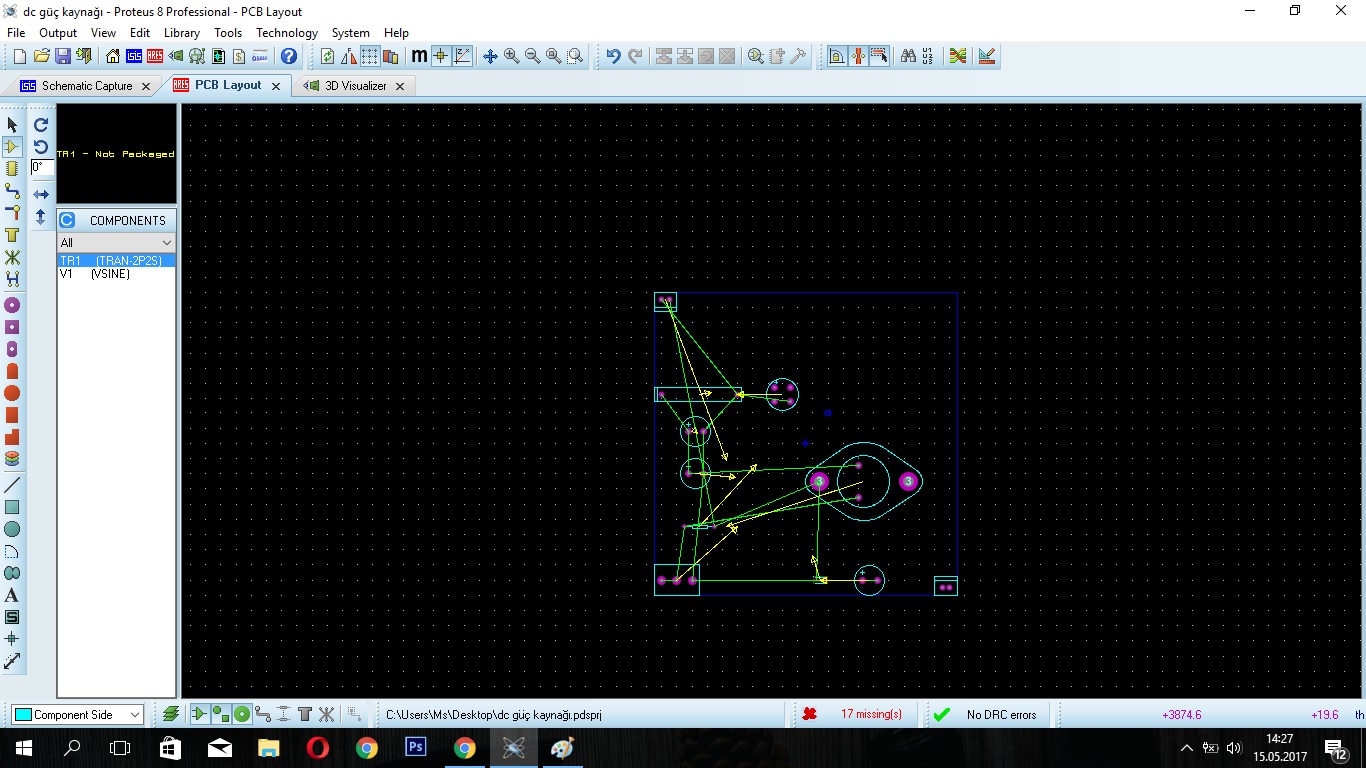Select the 2D Graphics Arc tool

tap(12, 551)
